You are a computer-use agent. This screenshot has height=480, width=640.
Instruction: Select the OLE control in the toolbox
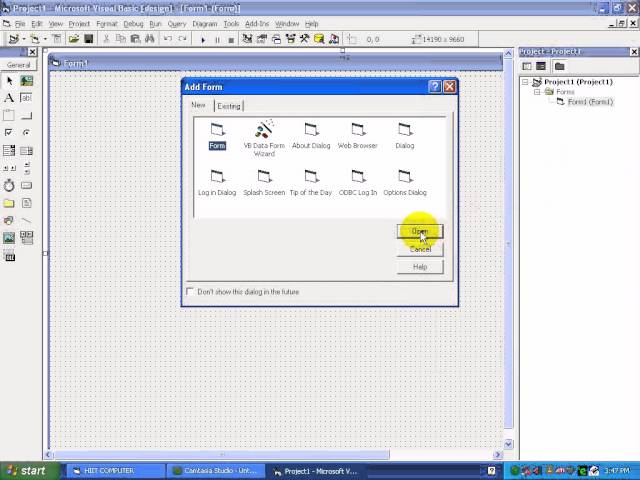[x=9, y=256]
